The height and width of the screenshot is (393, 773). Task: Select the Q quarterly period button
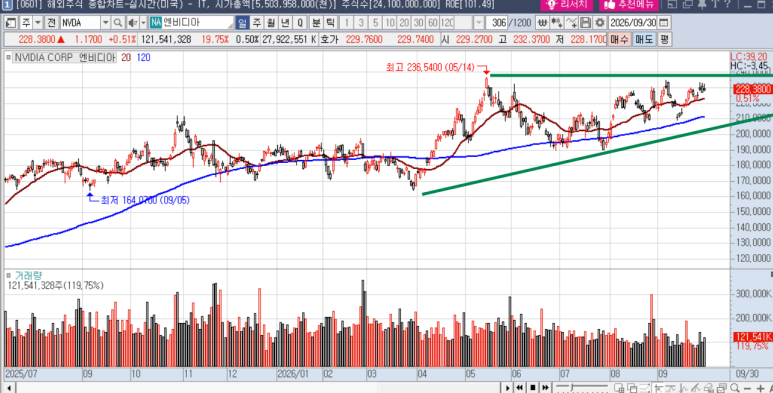(x=299, y=23)
